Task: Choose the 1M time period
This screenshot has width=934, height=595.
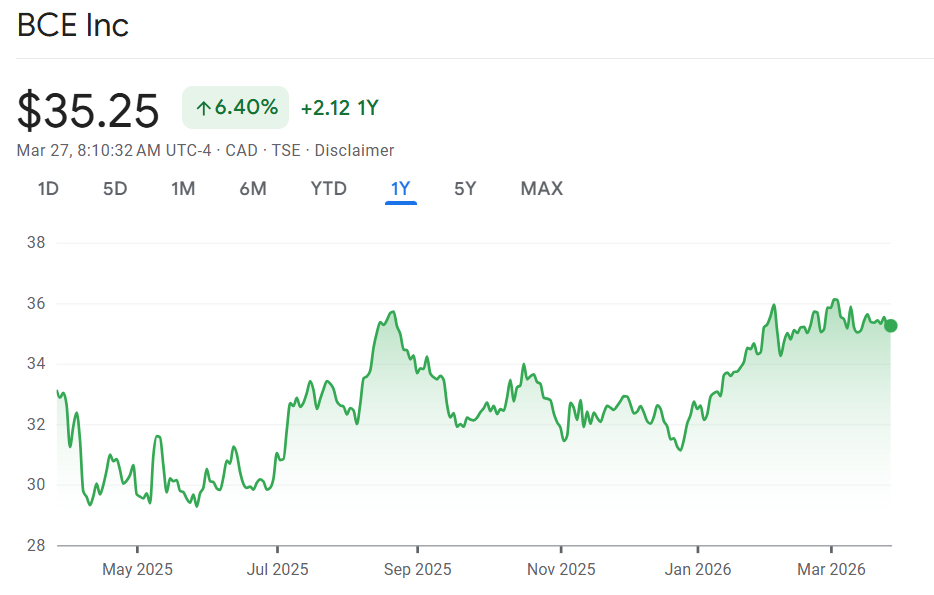Action: 183,188
